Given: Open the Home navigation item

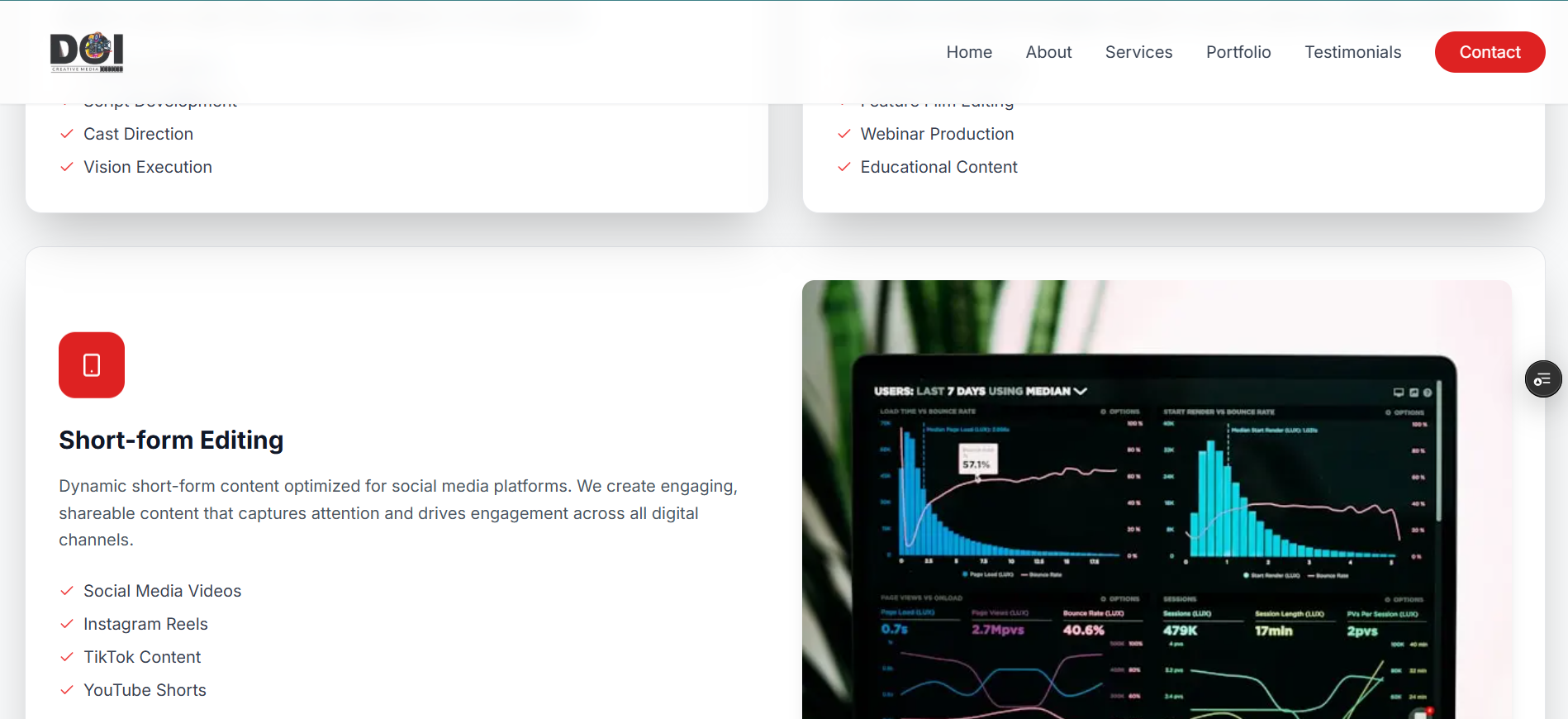Looking at the screenshot, I should (x=969, y=52).
